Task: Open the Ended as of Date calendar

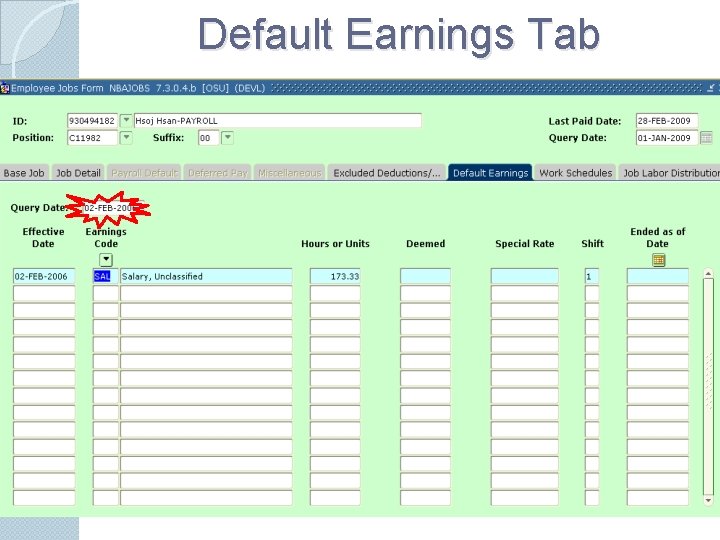Action: point(658,260)
